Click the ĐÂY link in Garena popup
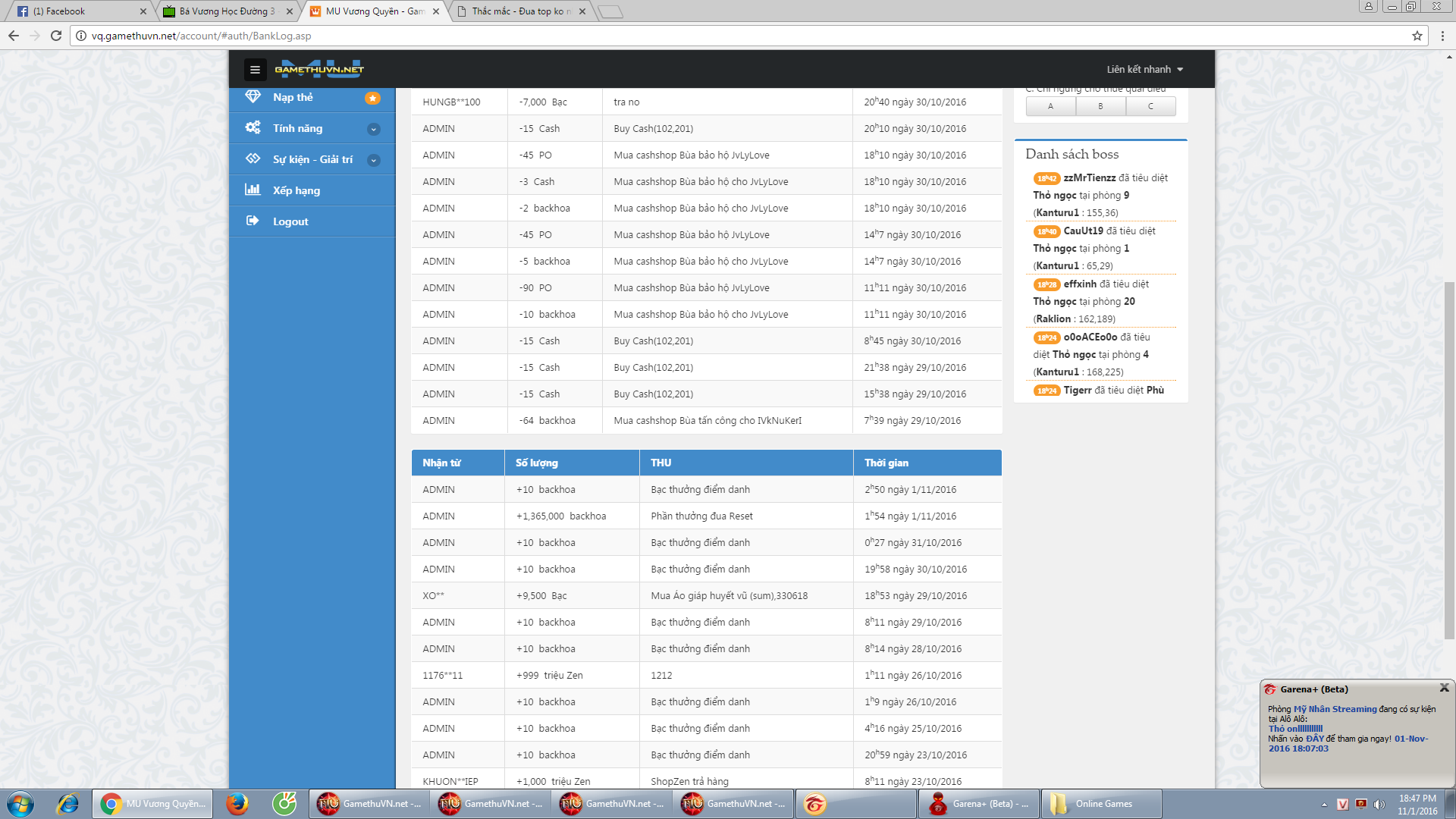Viewport: 1456px width, 819px height. [x=1314, y=739]
